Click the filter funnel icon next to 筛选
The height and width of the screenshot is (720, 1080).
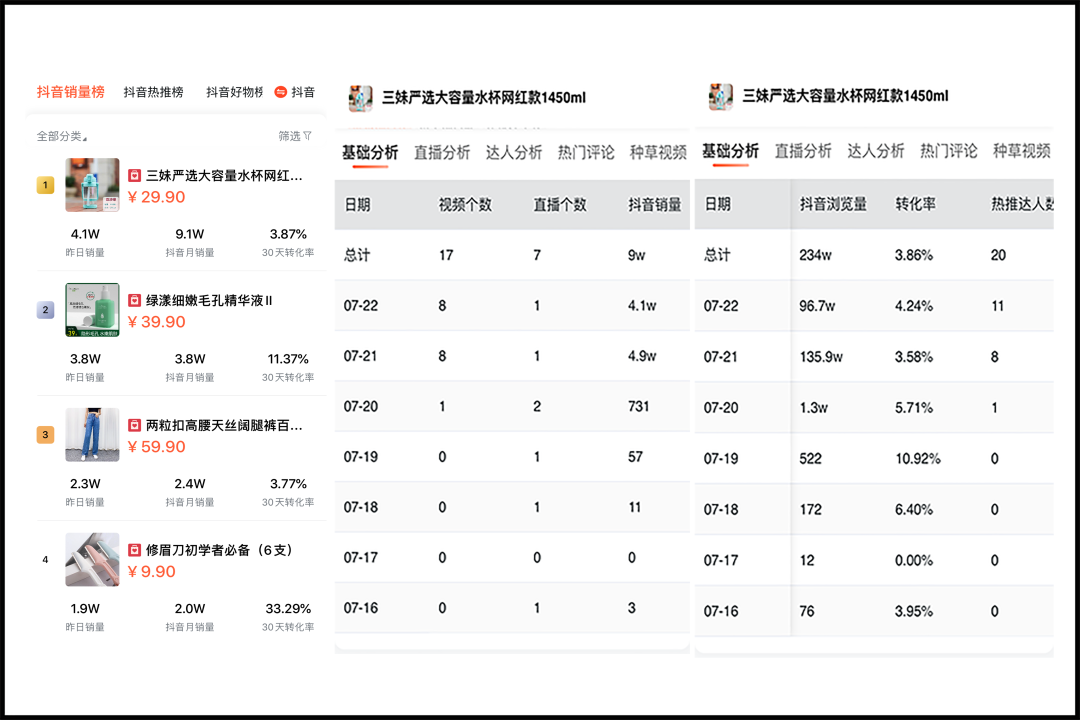(307, 136)
